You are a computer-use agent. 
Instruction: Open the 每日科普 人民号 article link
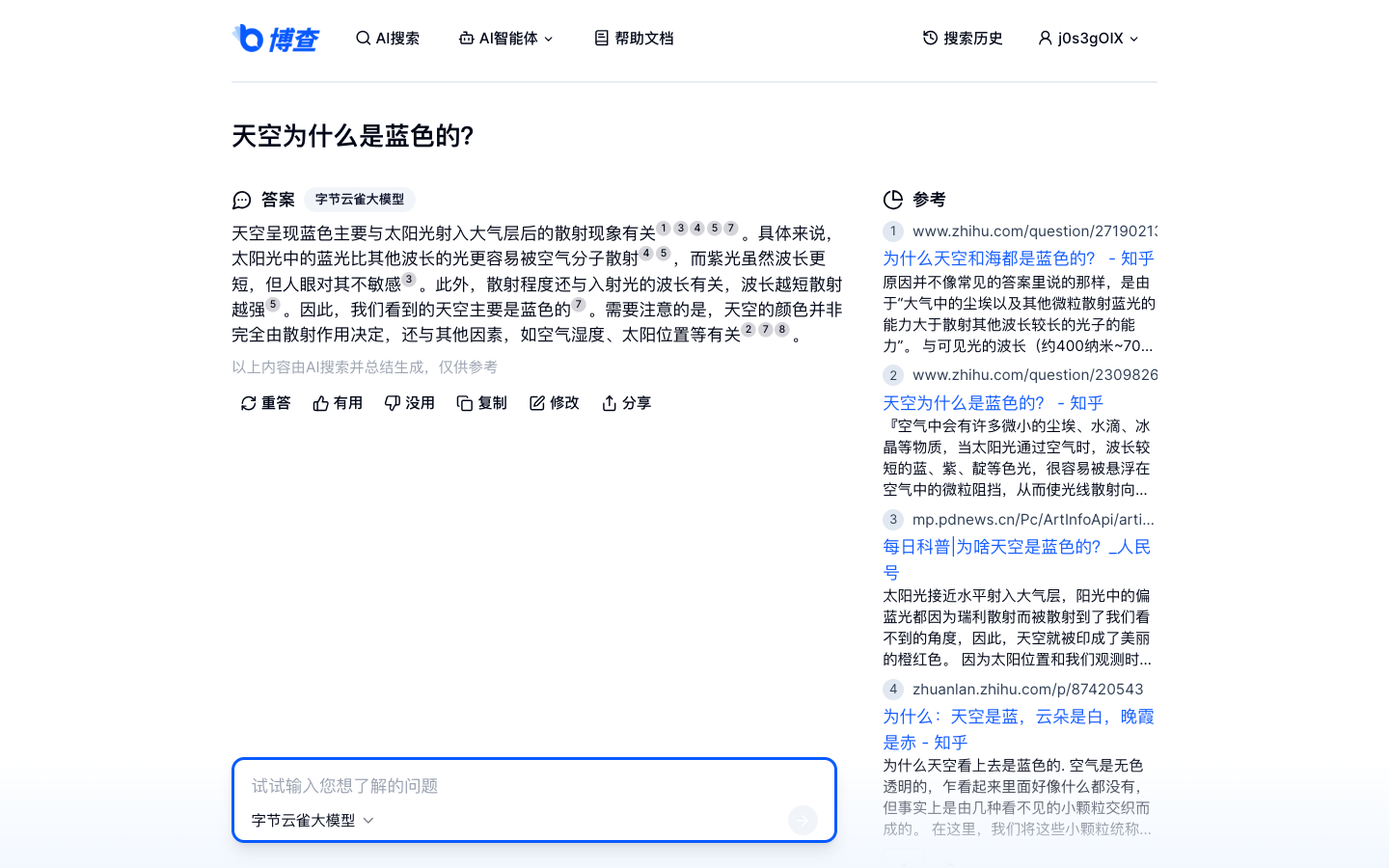[x=1015, y=547]
